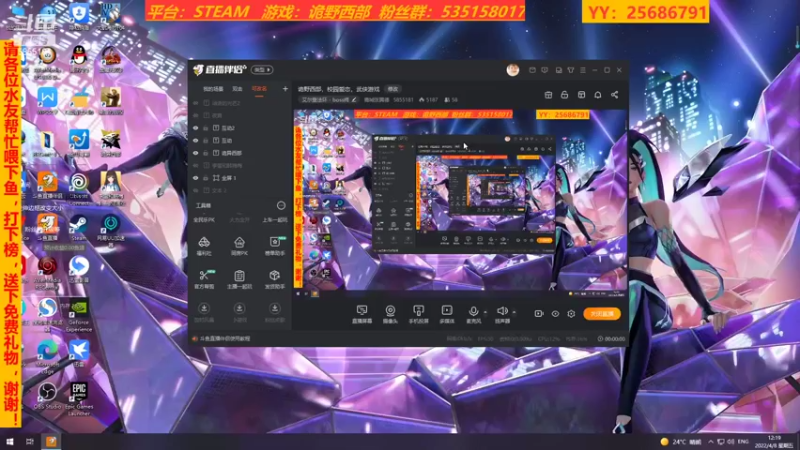Open the clipboard tool icon
This screenshot has width=800, height=450.
tap(239, 276)
